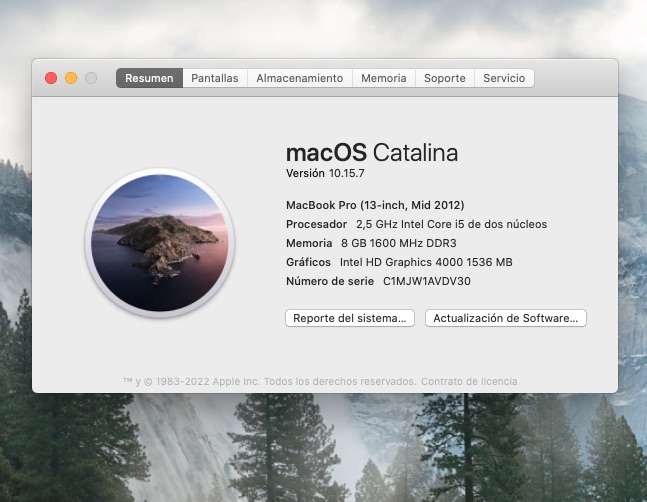Click the Procesador 2,5 GHz Intel Core i5 line

(416, 224)
